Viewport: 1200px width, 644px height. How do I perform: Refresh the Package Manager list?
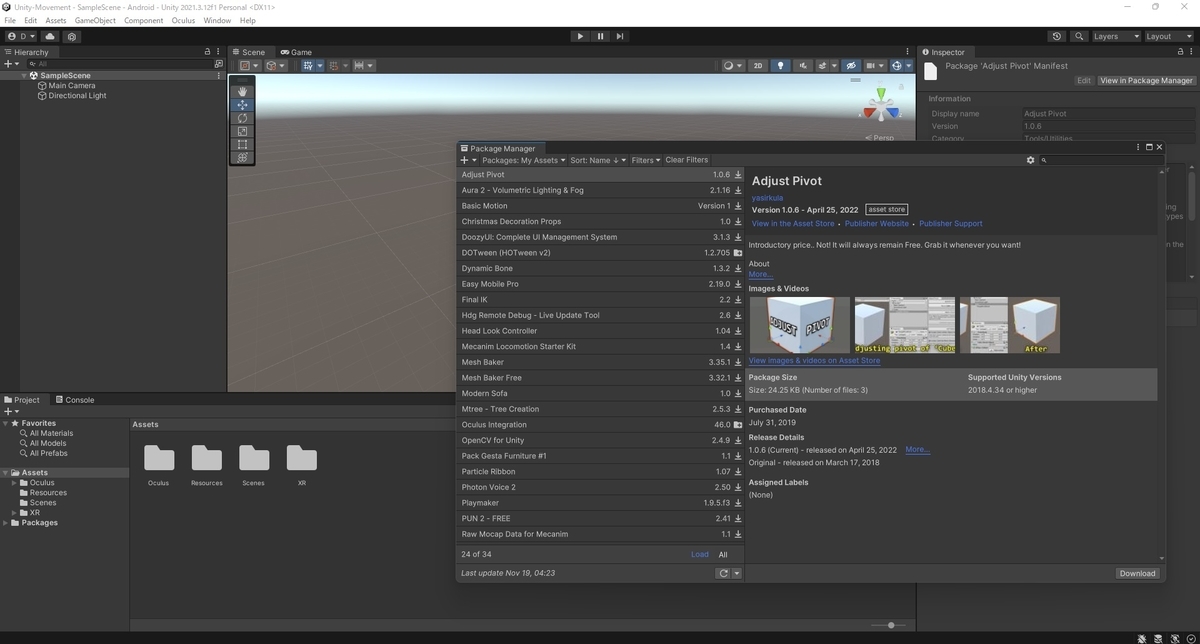coord(723,574)
